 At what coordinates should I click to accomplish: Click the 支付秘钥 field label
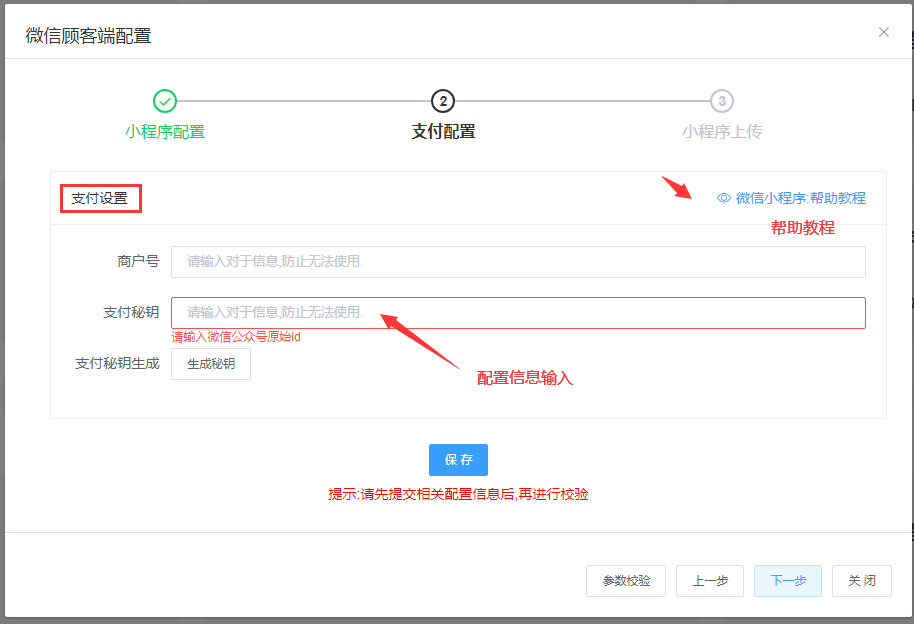(131, 313)
